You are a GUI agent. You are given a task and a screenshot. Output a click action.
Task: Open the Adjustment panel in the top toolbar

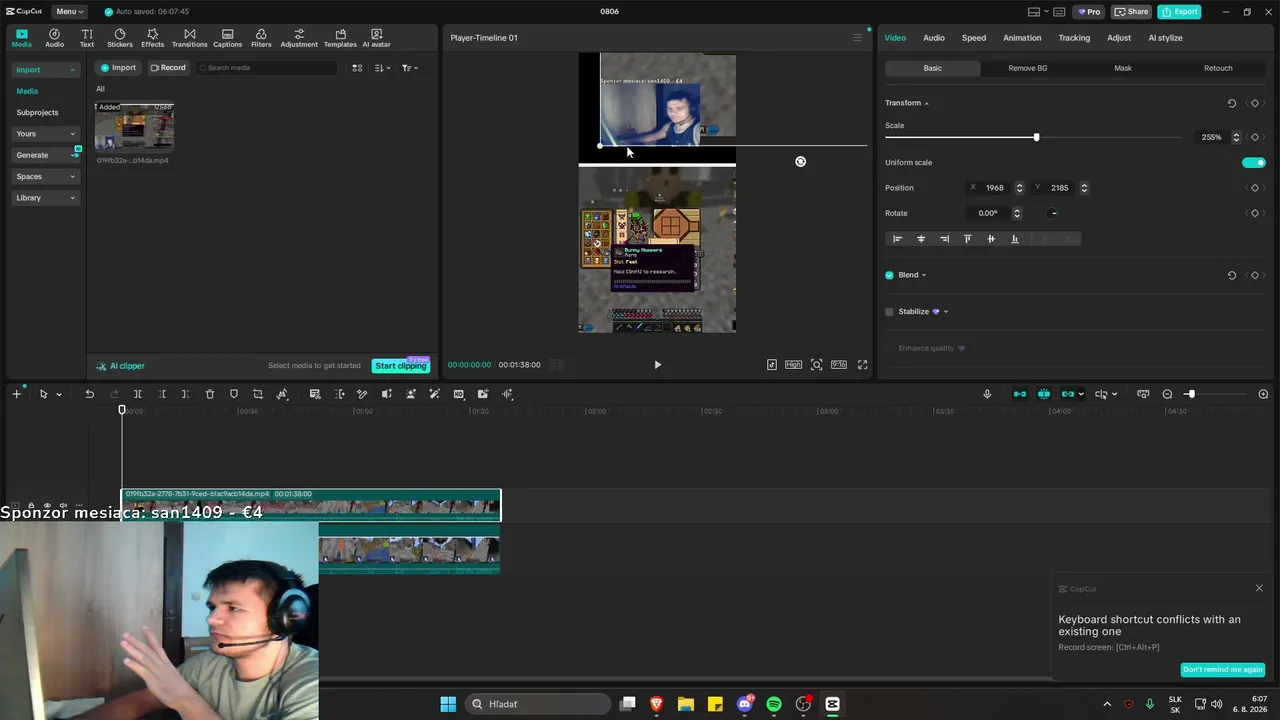[x=299, y=38]
